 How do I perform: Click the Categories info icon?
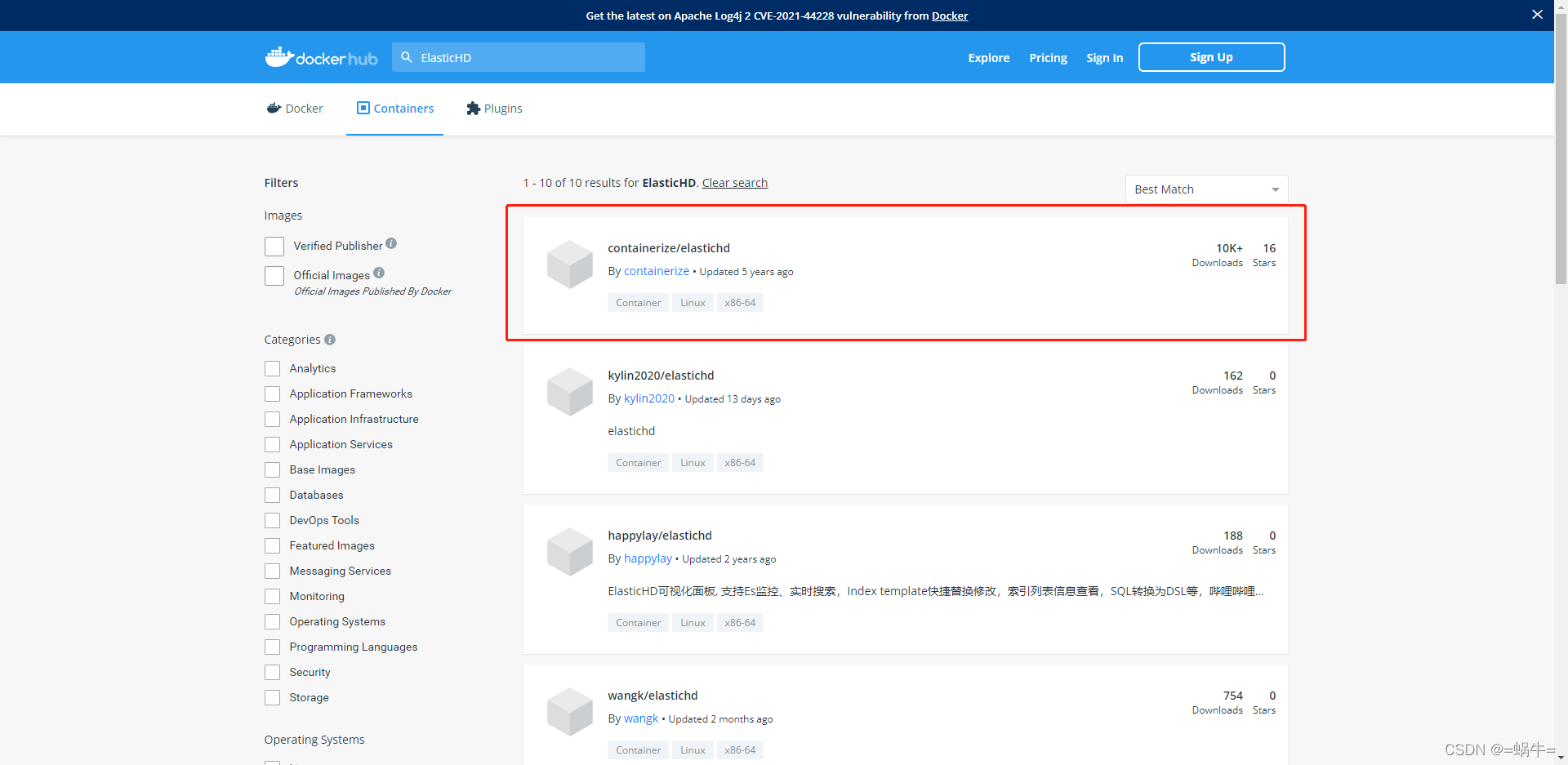[x=330, y=340]
